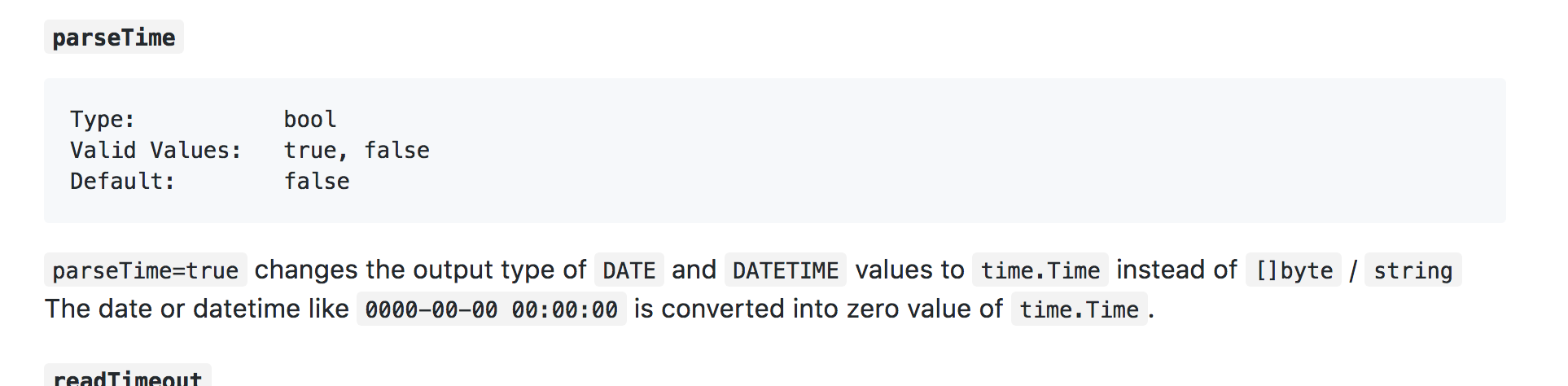Click time.Time after 'values to'
1568x386 pixels.
[x=1040, y=270]
